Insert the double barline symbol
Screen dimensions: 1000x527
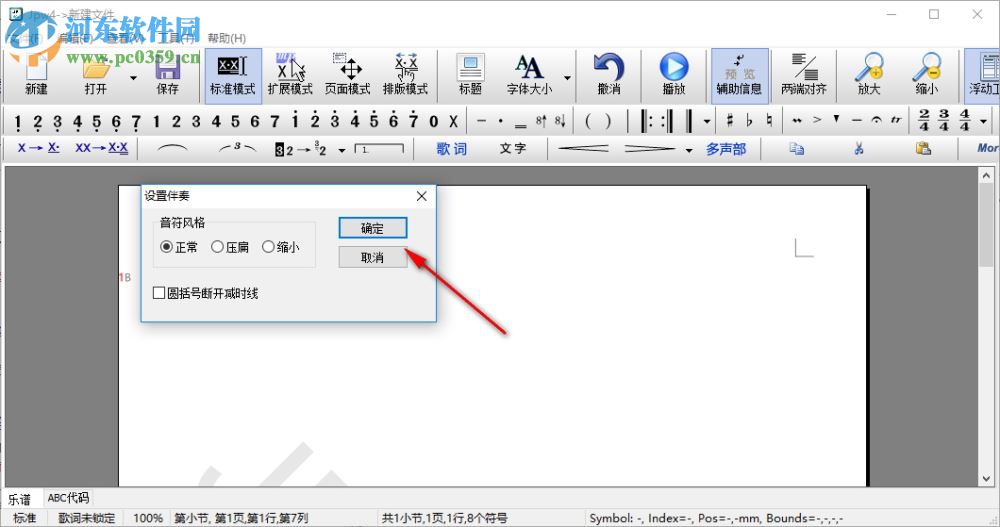click(688, 120)
